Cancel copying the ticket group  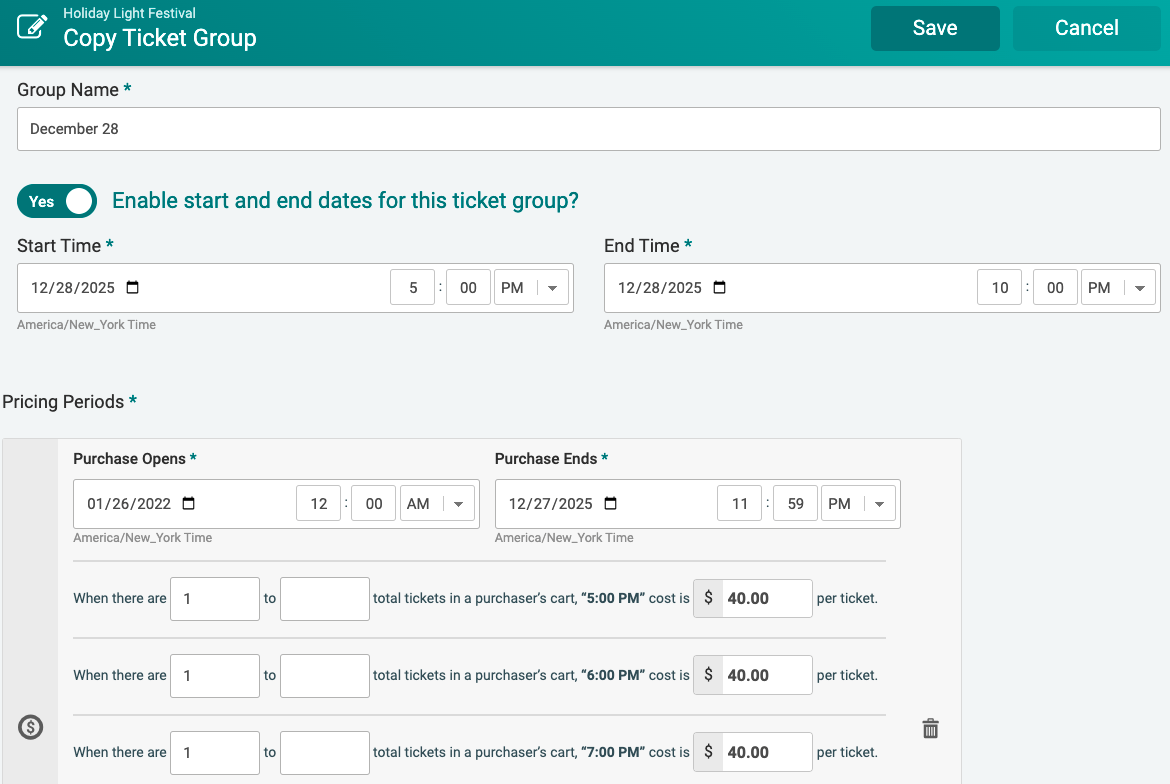click(1086, 28)
